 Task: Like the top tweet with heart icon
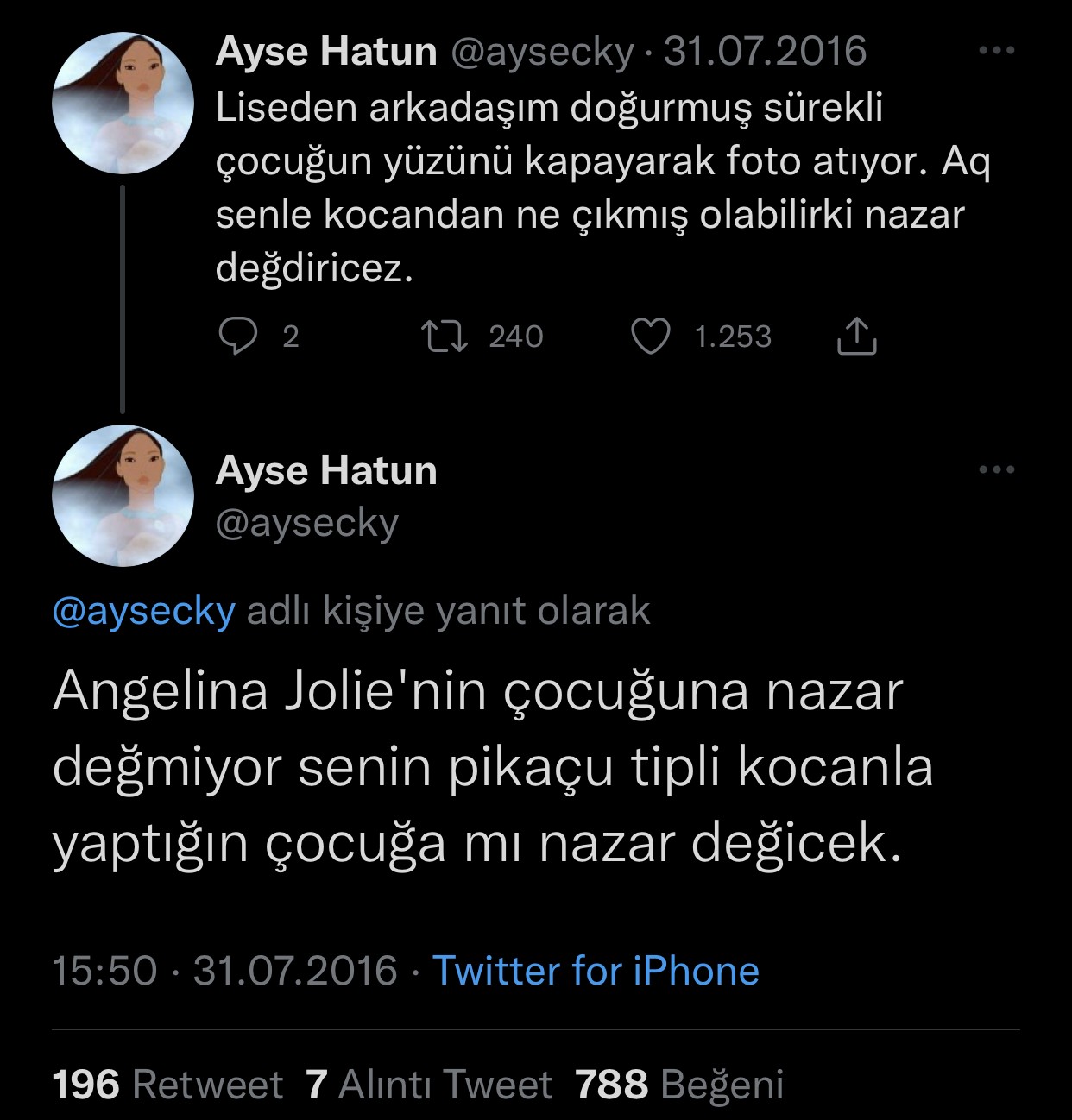coord(651,337)
